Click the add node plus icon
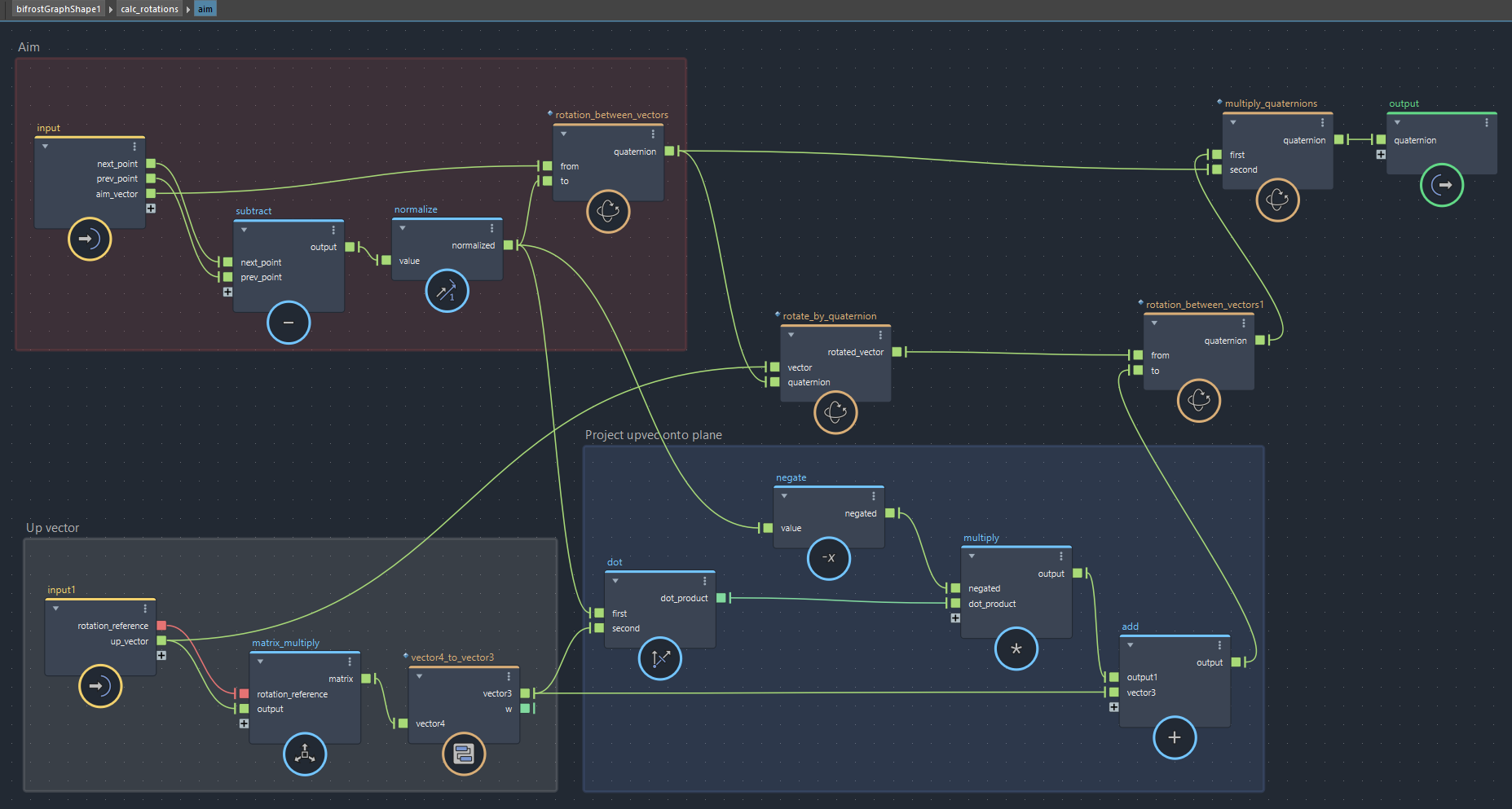 point(1174,737)
